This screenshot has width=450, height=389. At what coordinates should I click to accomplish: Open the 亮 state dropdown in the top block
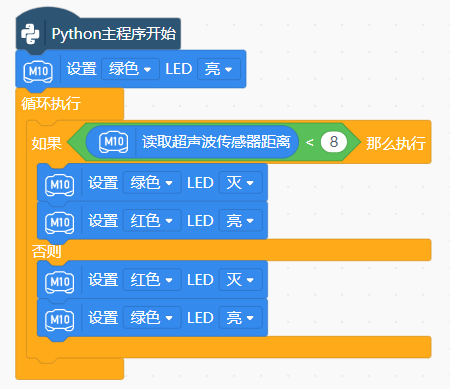[219, 69]
